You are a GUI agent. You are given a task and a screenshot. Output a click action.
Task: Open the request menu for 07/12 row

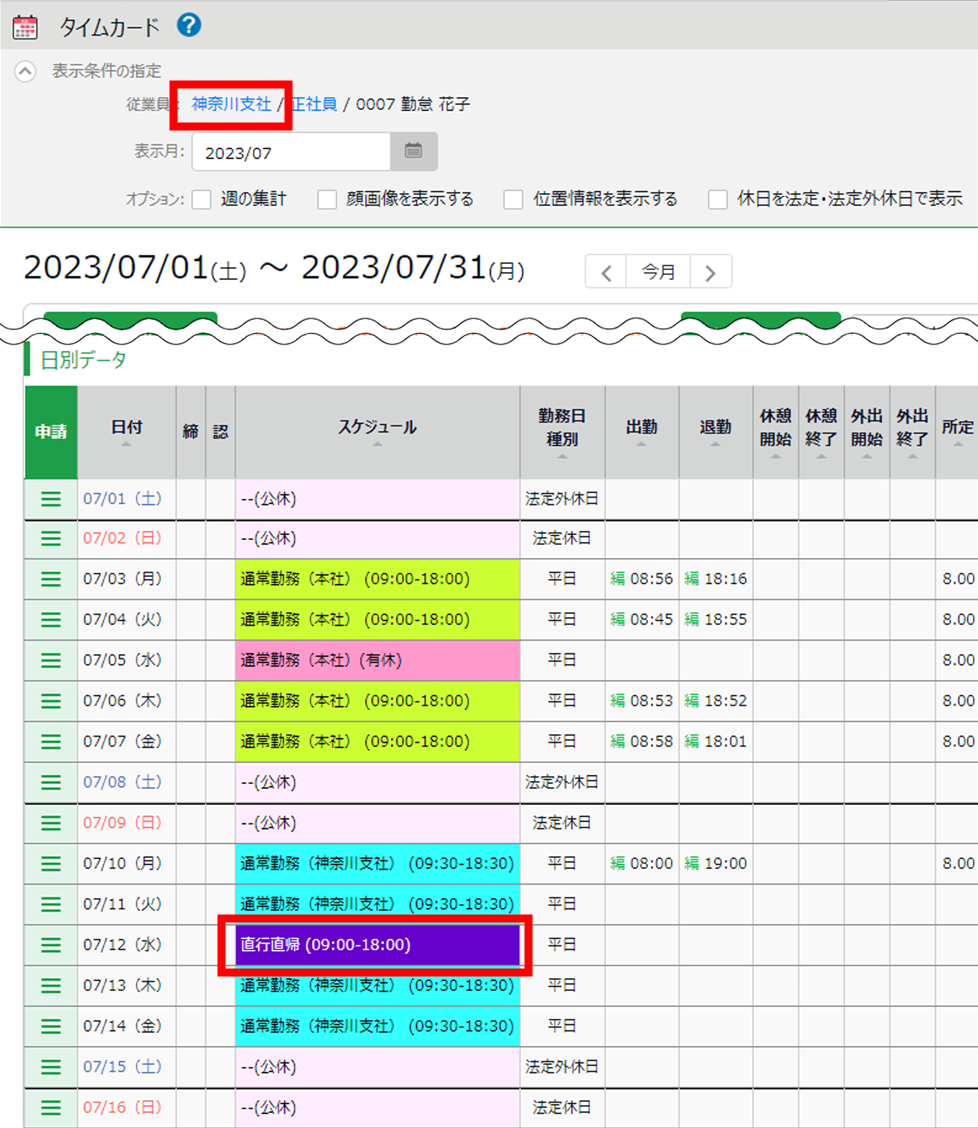pyautogui.click(x=51, y=945)
